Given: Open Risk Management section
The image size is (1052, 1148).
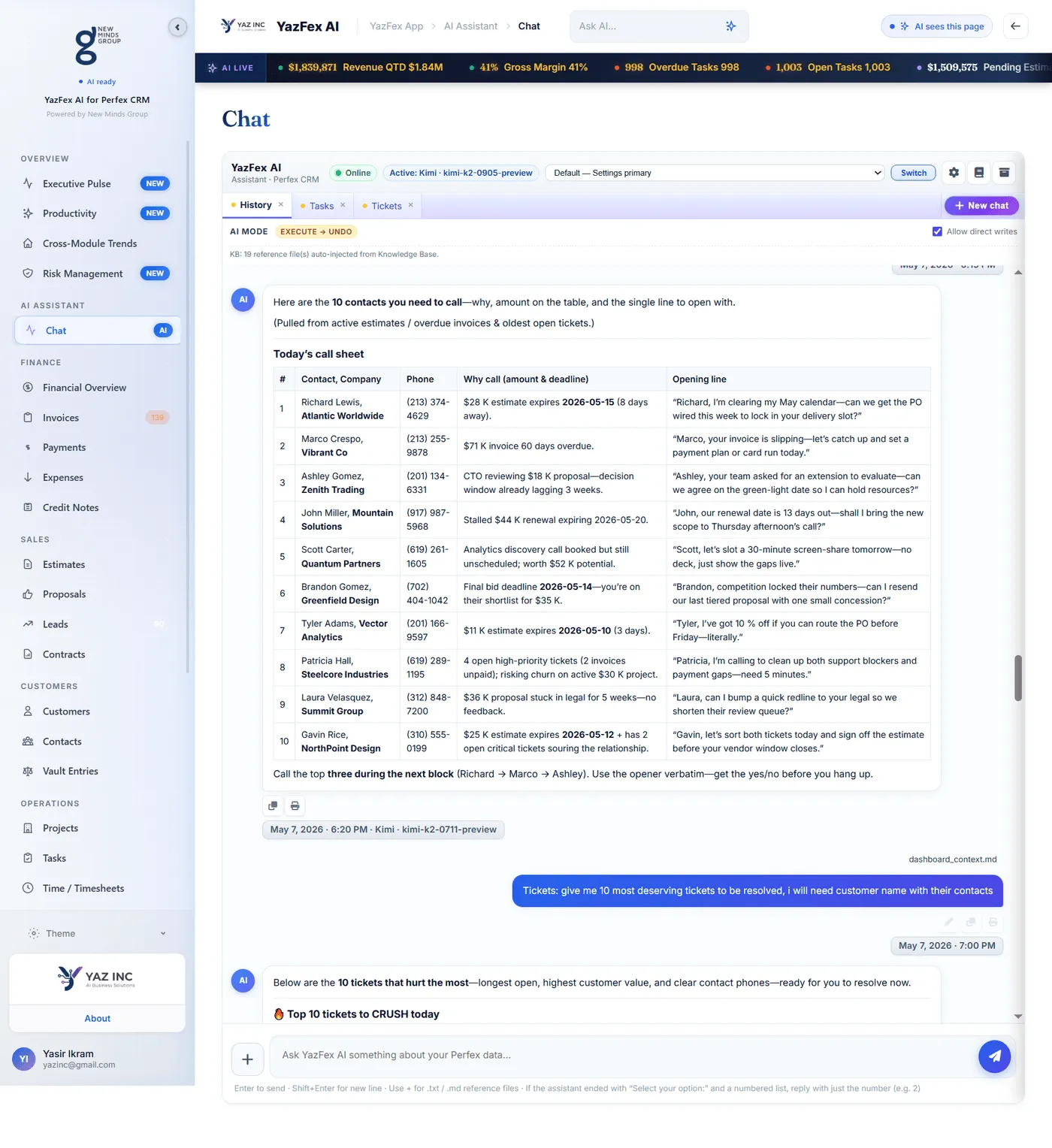Looking at the screenshot, I should point(98,273).
